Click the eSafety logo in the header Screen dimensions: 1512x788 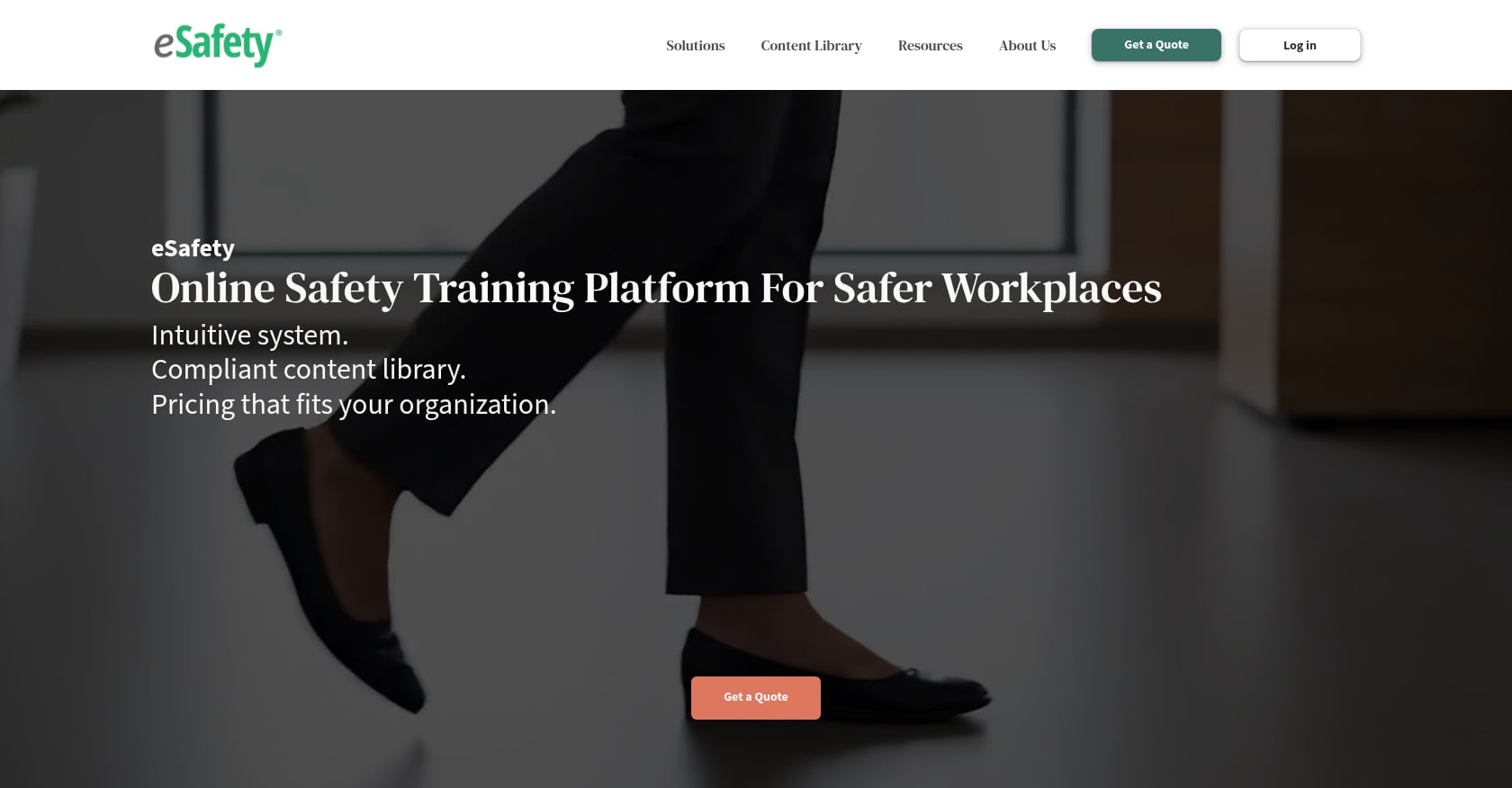click(x=217, y=45)
